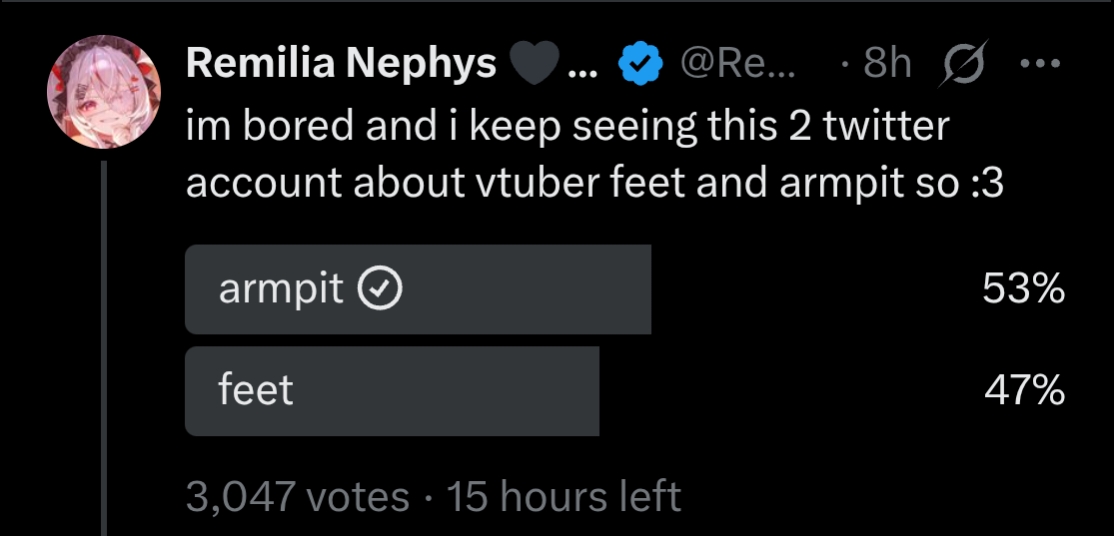Click the 53% poll result

(1023, 290)
